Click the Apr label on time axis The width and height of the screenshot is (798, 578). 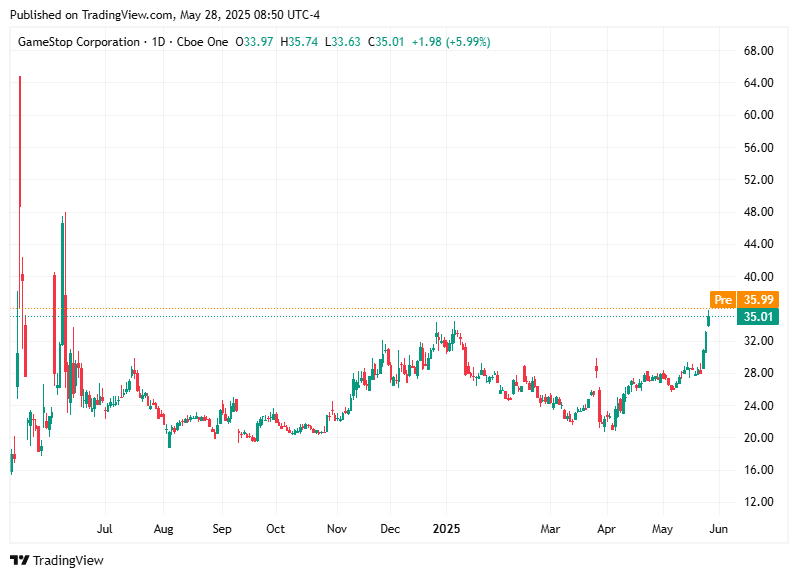coord(606,529)
